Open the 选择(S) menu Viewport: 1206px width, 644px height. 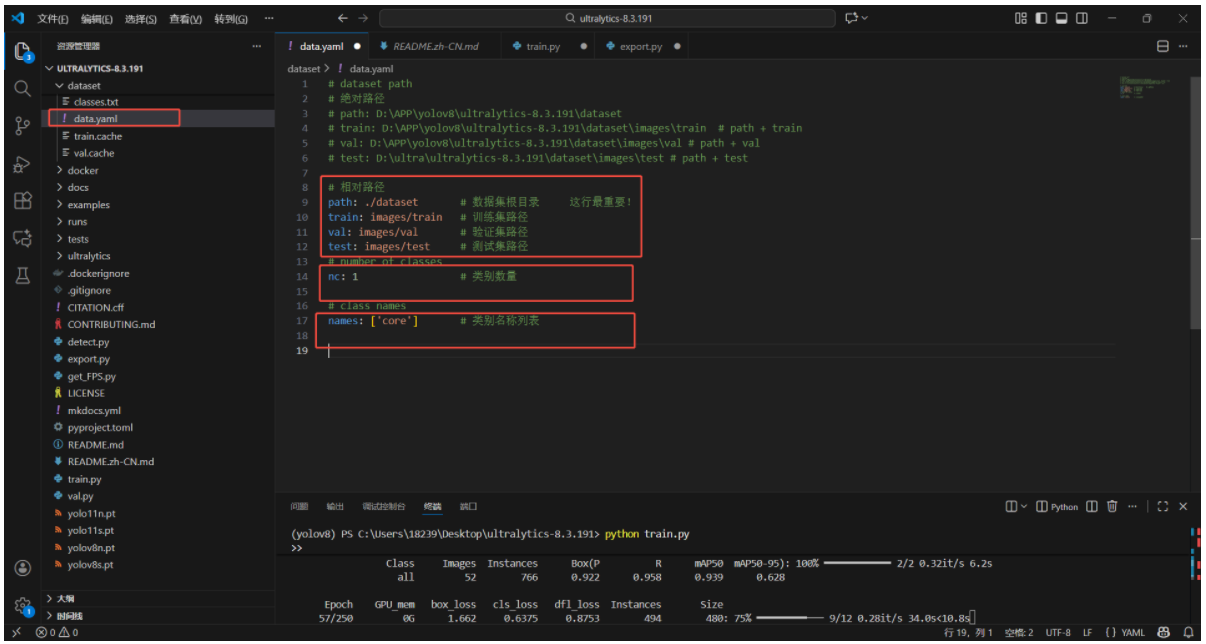coord(141,18)
